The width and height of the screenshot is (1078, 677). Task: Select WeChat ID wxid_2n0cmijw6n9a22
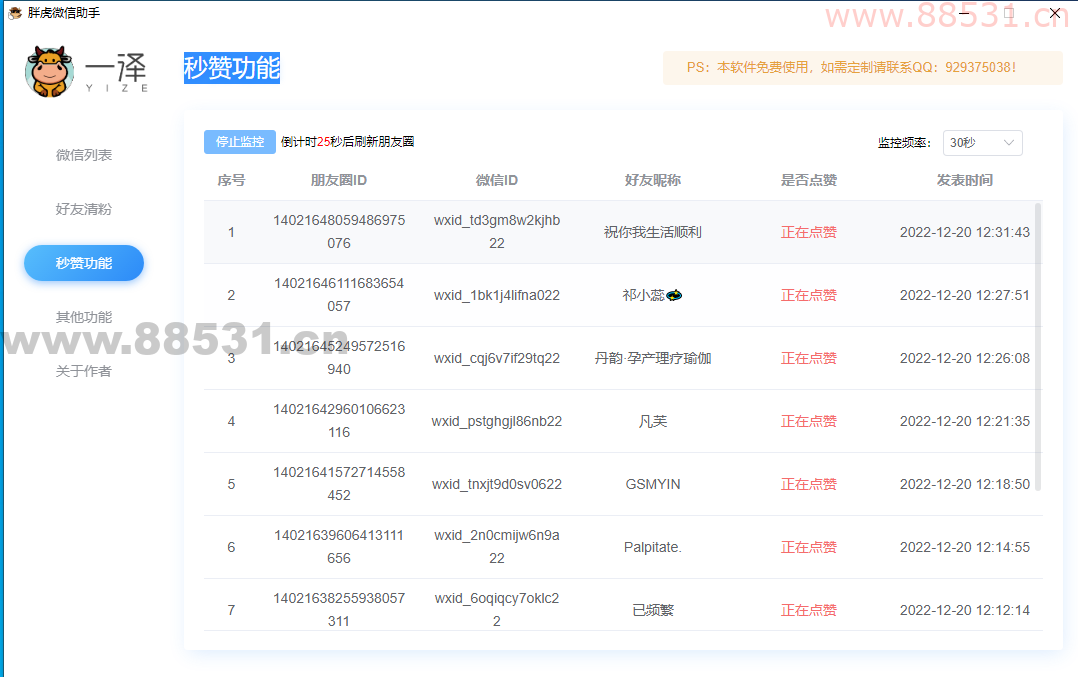click(497, 546)
